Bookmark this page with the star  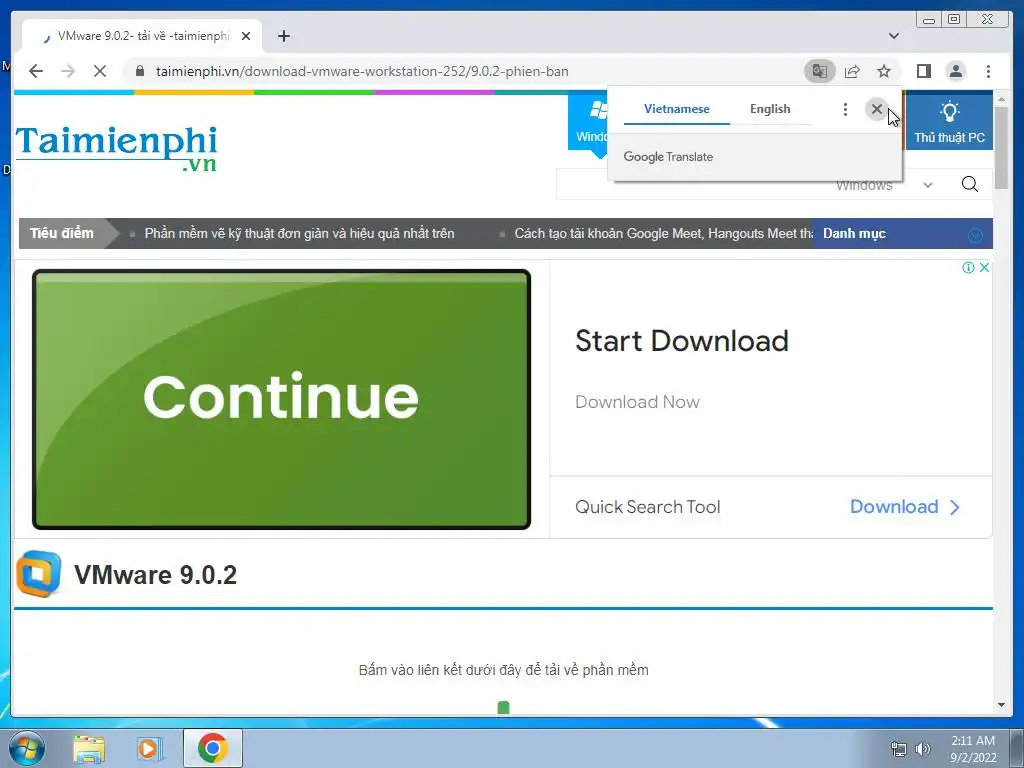pyautogui.click(x=884, y=71)
